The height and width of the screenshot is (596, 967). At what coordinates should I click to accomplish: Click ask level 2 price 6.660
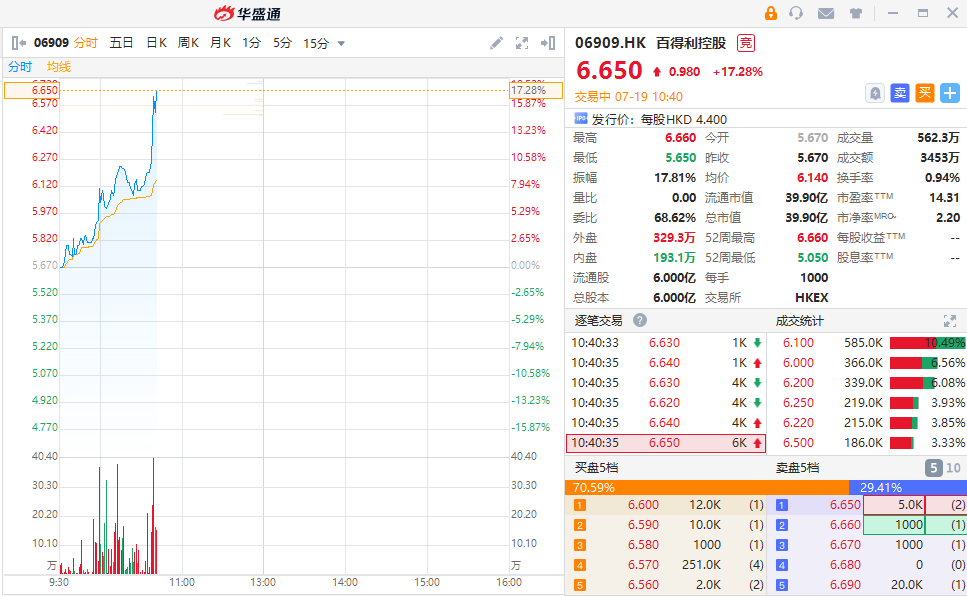(x=845, y=524)
